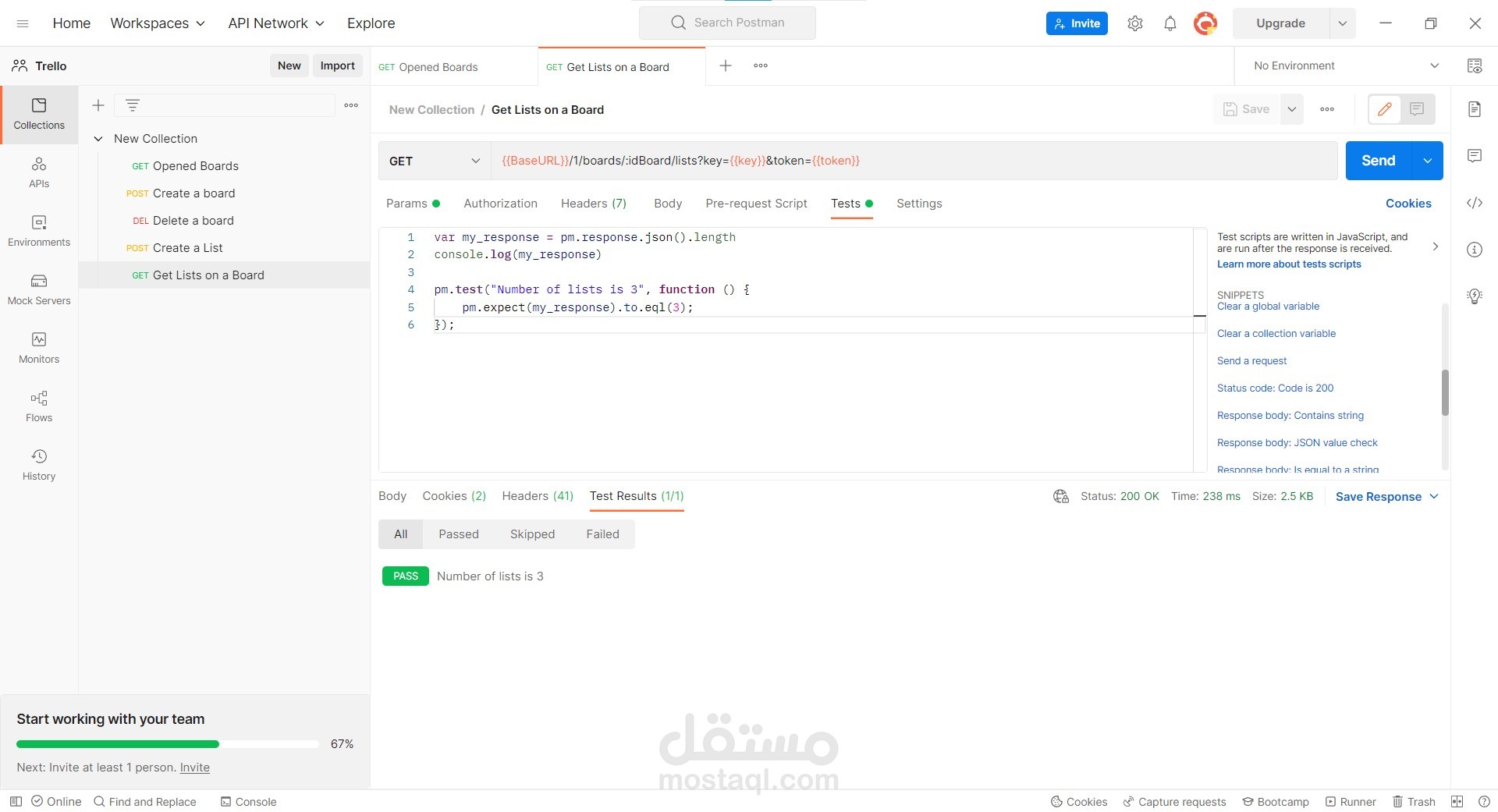Switch to the Headers (7) tab

pos(593,204)
